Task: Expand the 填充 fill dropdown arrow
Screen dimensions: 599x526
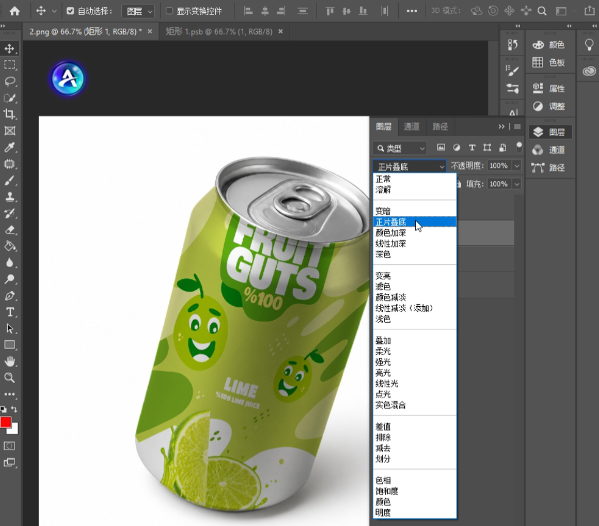Action: point(517,184)
